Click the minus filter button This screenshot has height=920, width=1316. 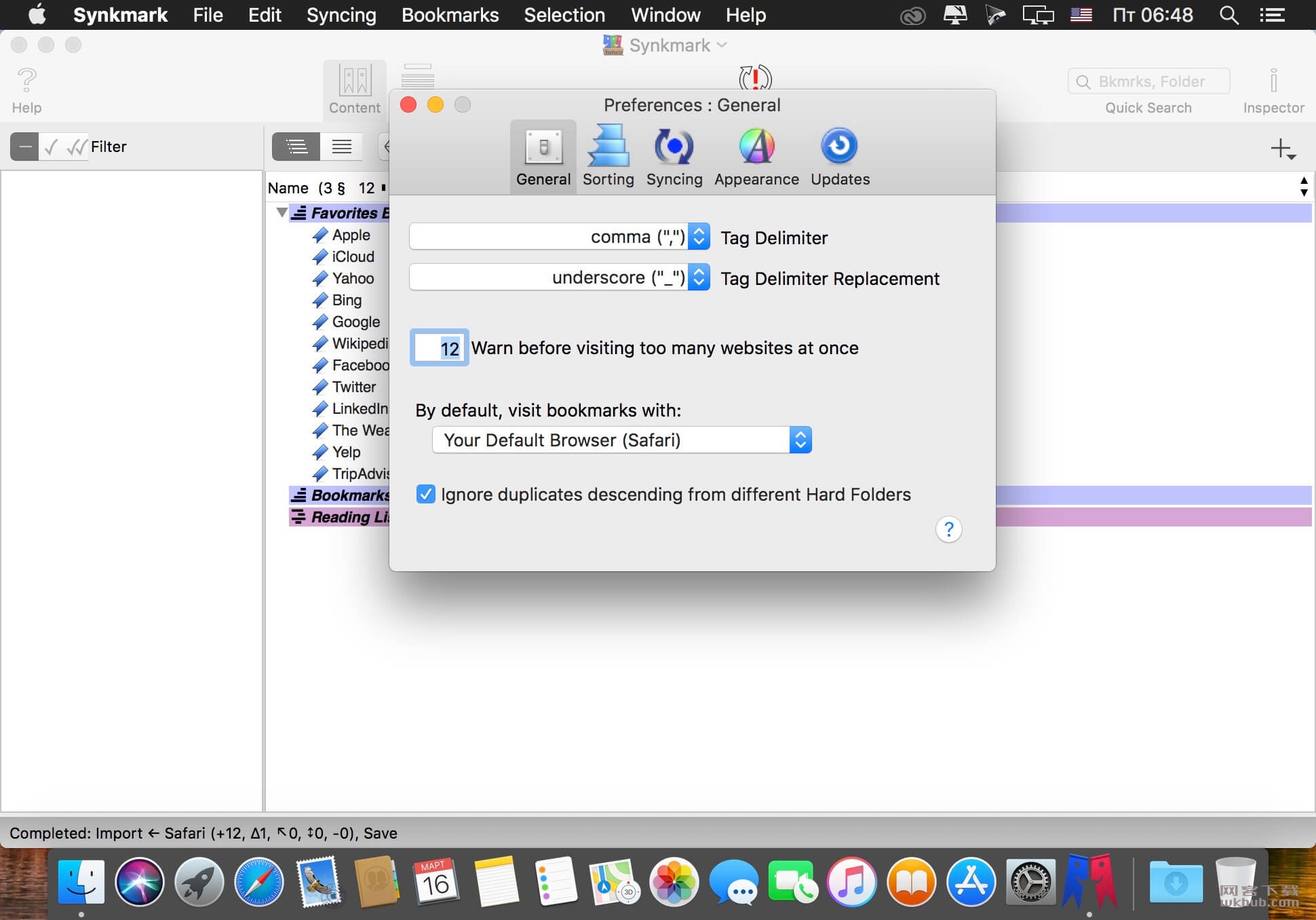25,147
